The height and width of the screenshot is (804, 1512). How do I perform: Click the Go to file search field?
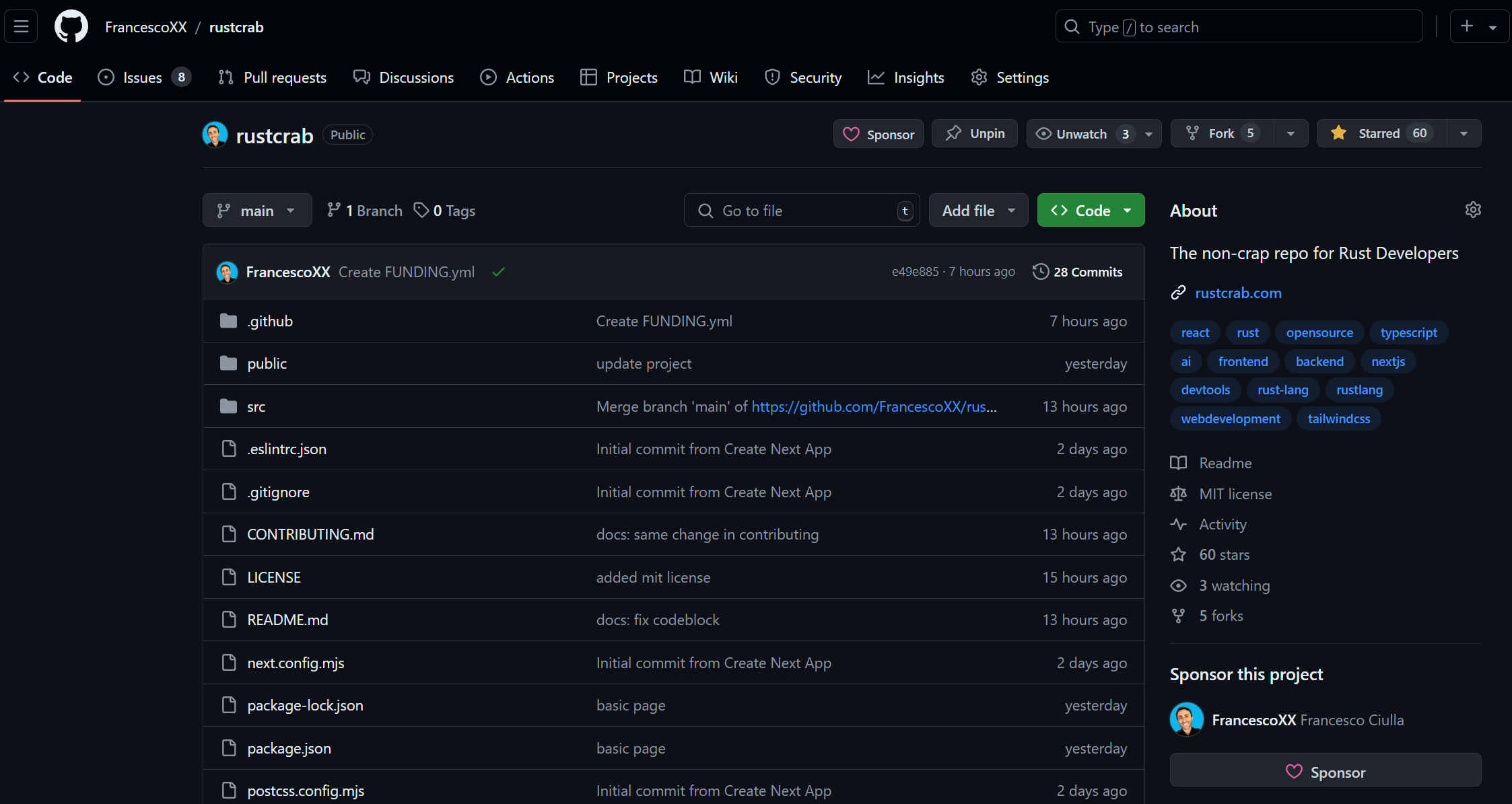tap(801, 211)
